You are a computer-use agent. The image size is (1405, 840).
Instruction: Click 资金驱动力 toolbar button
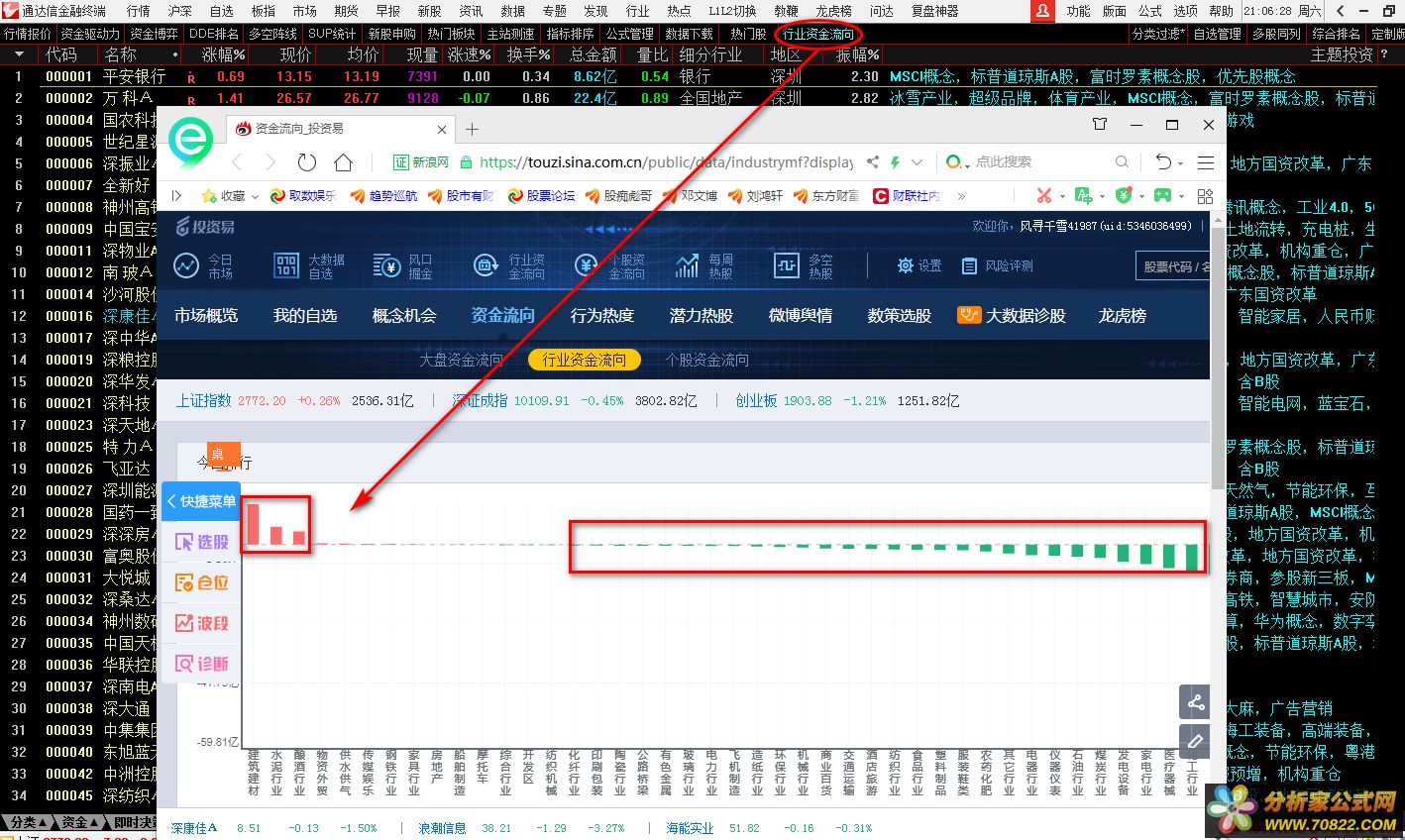point(90,34)
